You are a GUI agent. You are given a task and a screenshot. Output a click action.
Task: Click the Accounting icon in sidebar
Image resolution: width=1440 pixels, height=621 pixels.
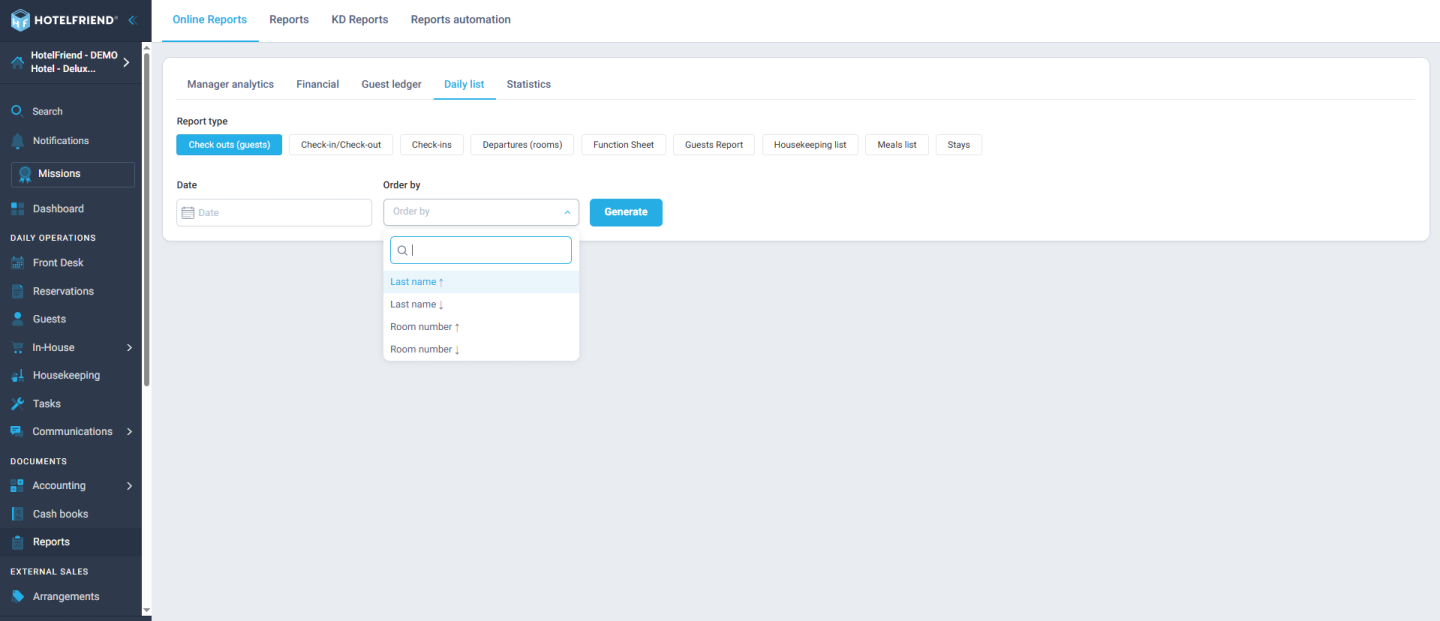(17, 486)
